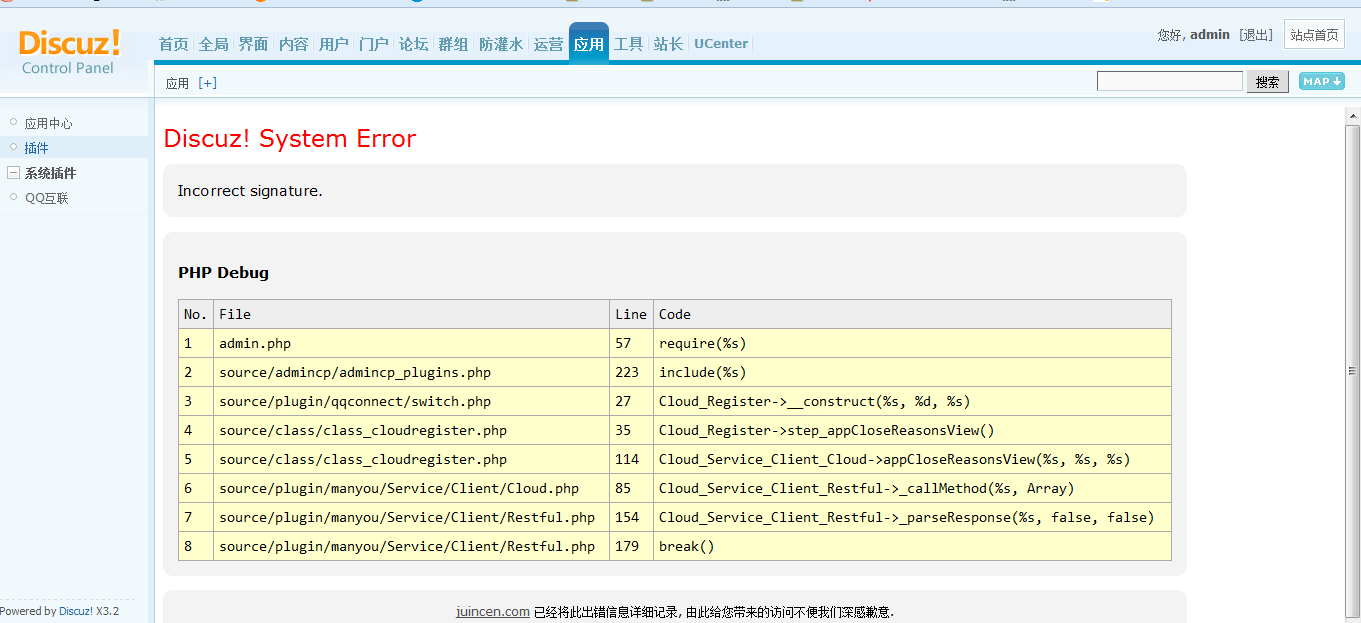The image size is (1361, 623).
Task: Open the 工具 menu tab
Action: (x=628, y=44)
